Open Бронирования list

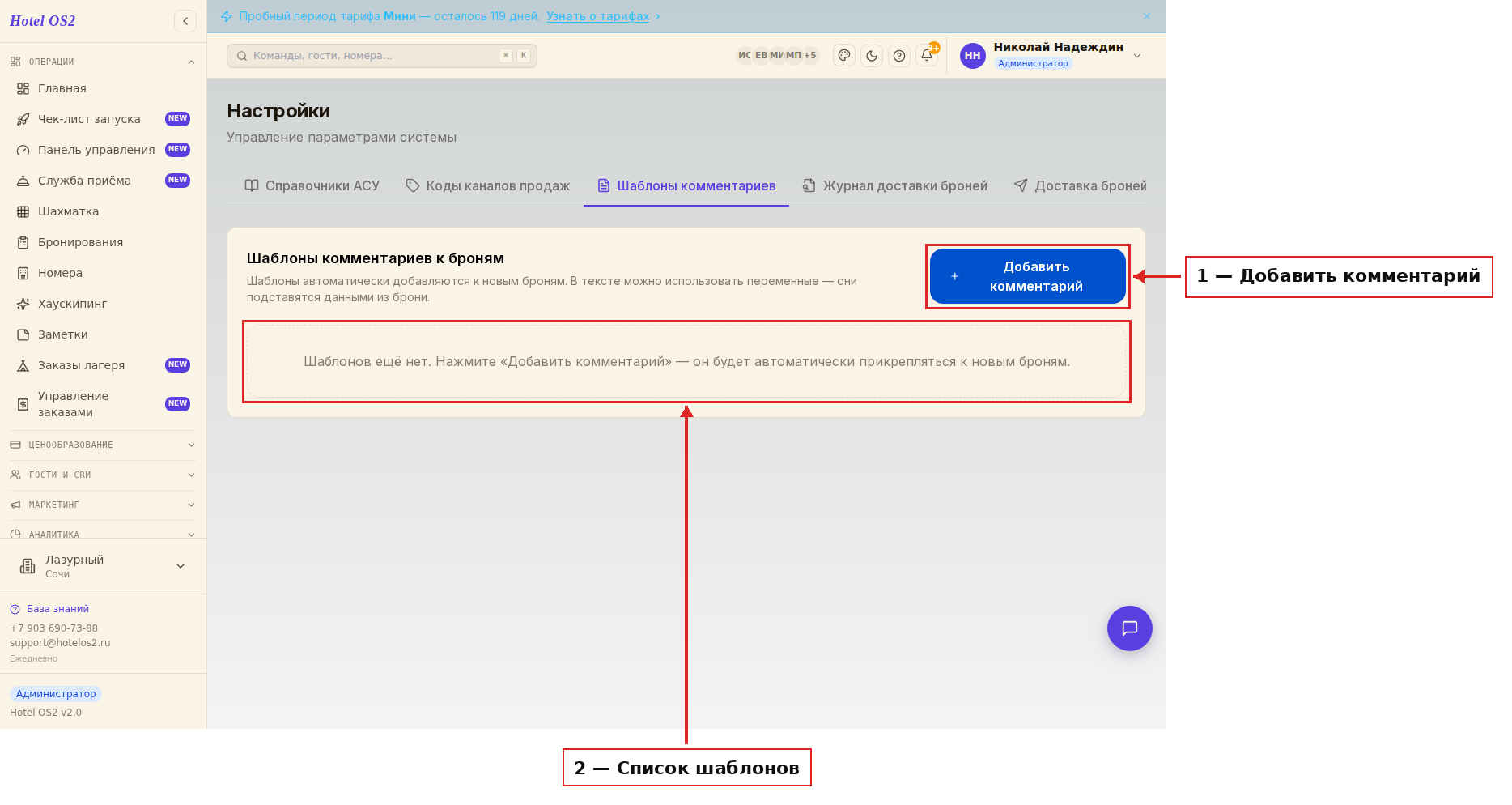pyautogui.click(x=103, y=242)
